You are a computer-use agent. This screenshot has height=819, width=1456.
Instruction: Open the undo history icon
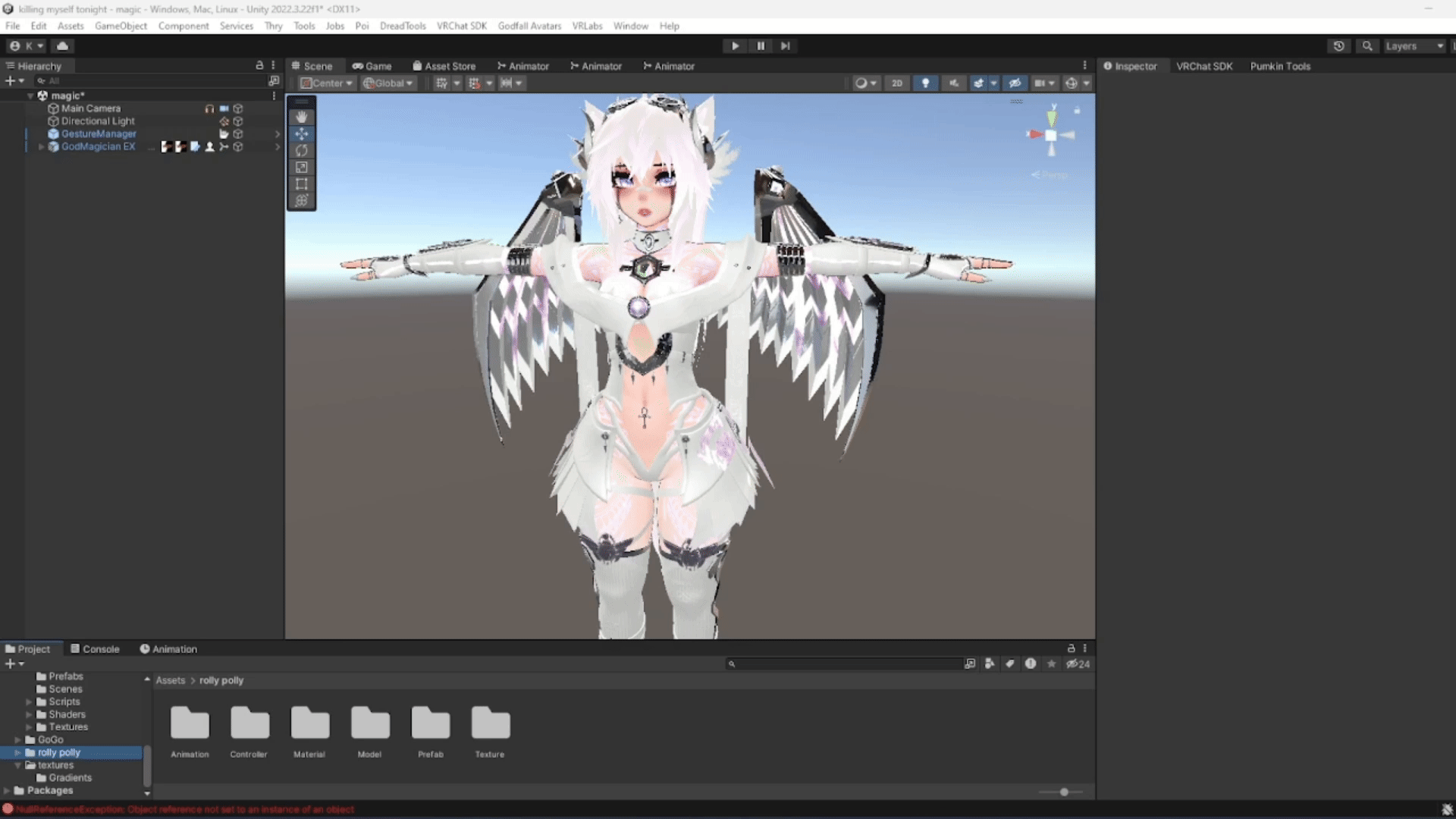click(1339, 46)
